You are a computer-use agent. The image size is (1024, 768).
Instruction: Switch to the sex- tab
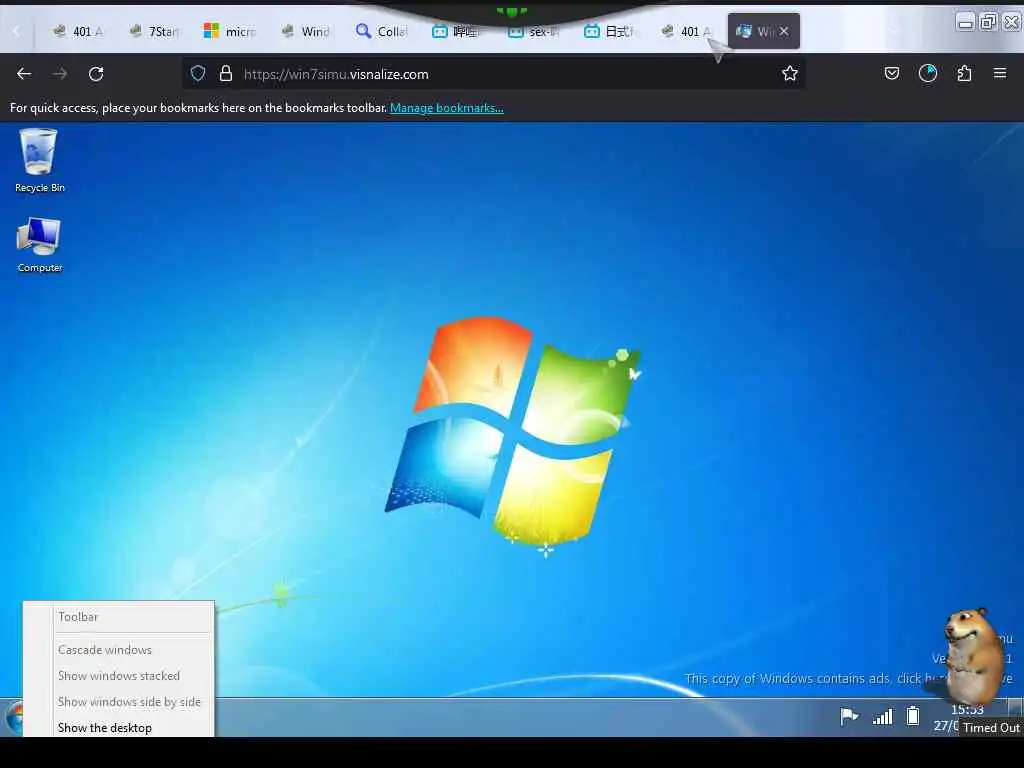click(533, 31)
